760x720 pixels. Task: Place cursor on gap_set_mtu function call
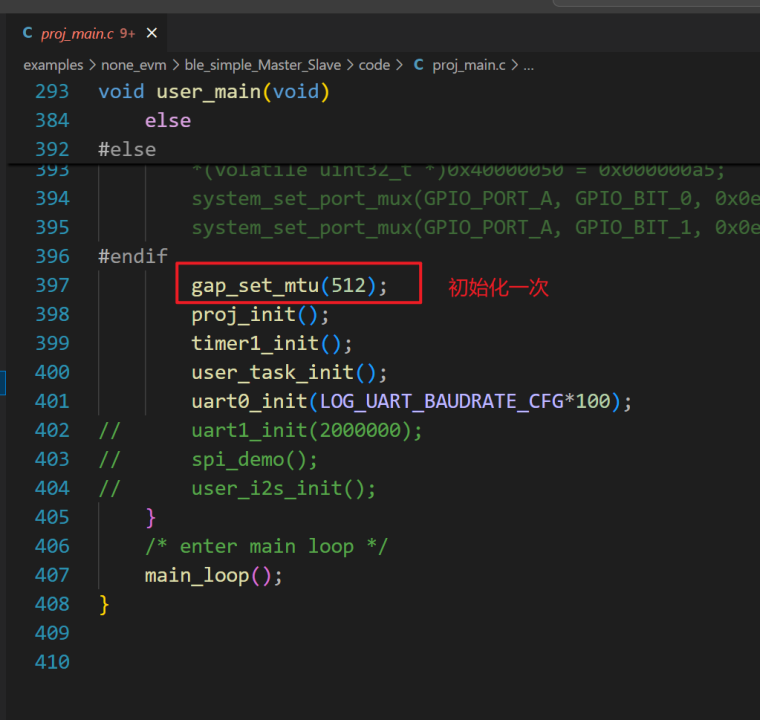[254, 286]
